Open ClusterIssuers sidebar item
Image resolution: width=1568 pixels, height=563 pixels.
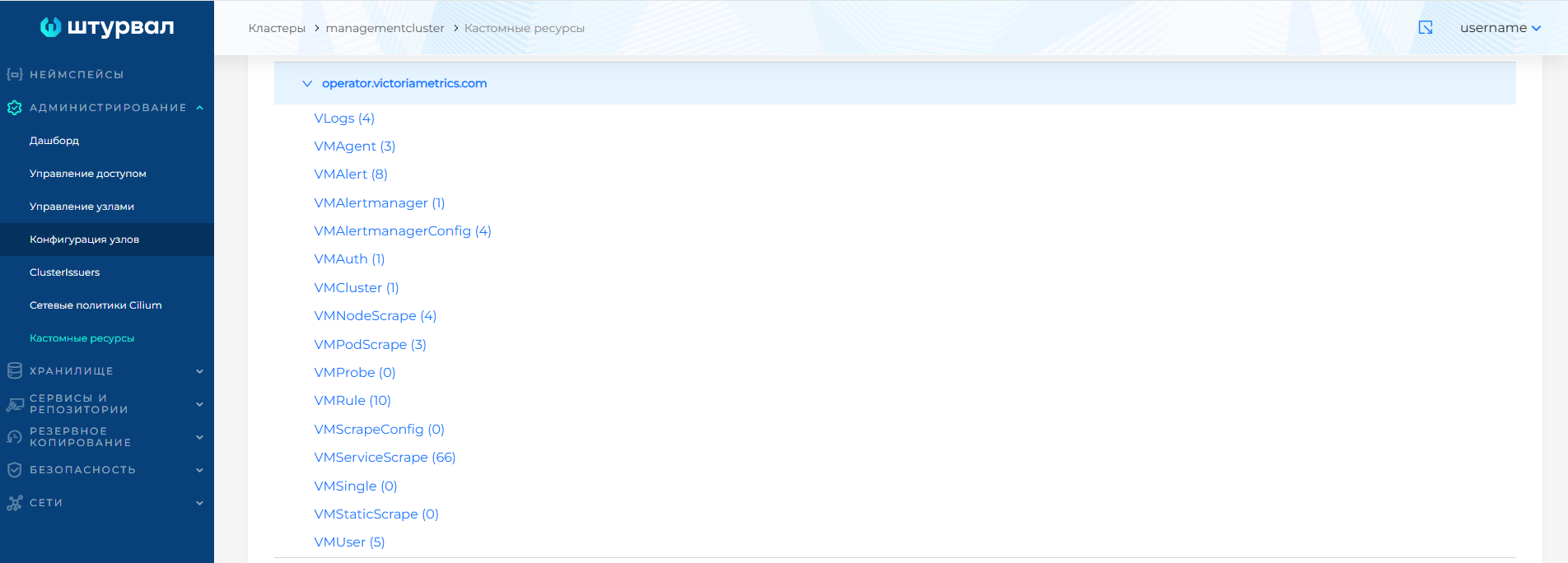coord(64,272)
